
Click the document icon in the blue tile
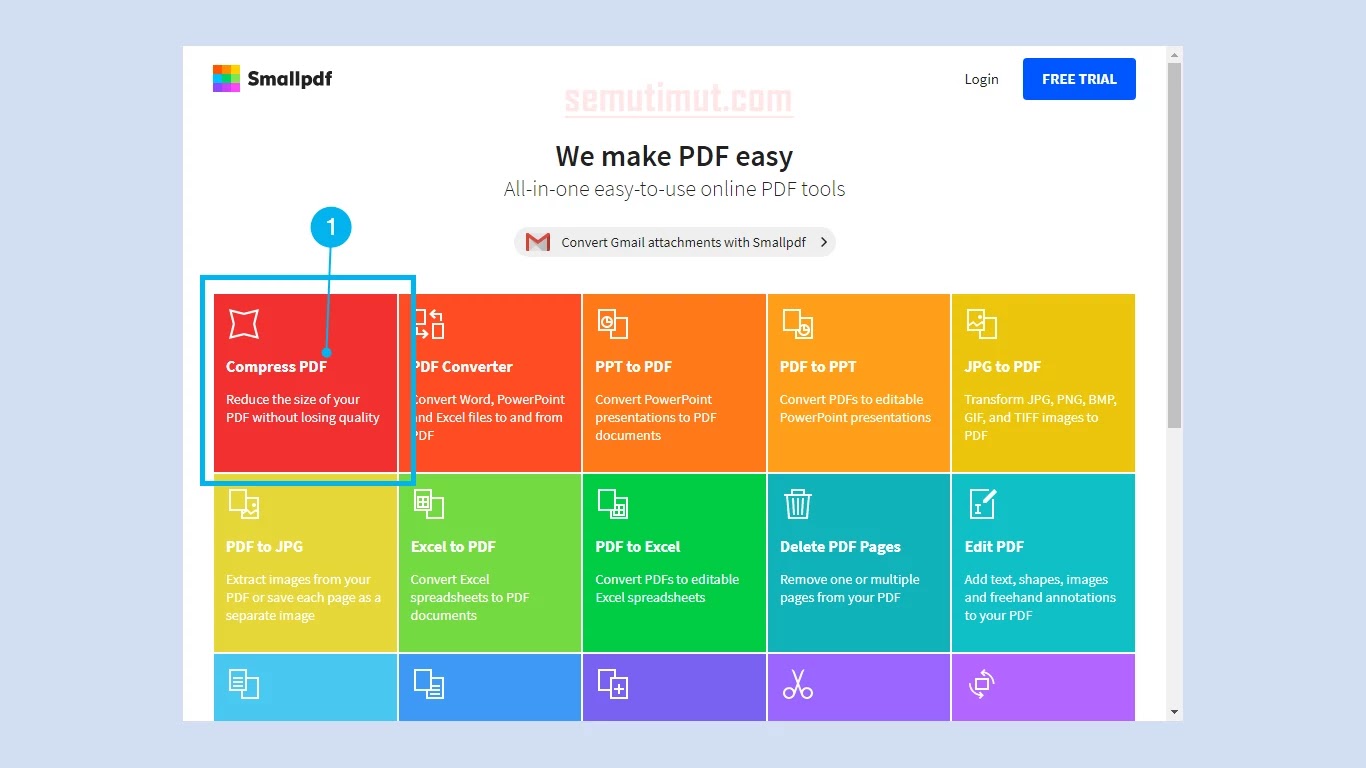pos(429,684)
